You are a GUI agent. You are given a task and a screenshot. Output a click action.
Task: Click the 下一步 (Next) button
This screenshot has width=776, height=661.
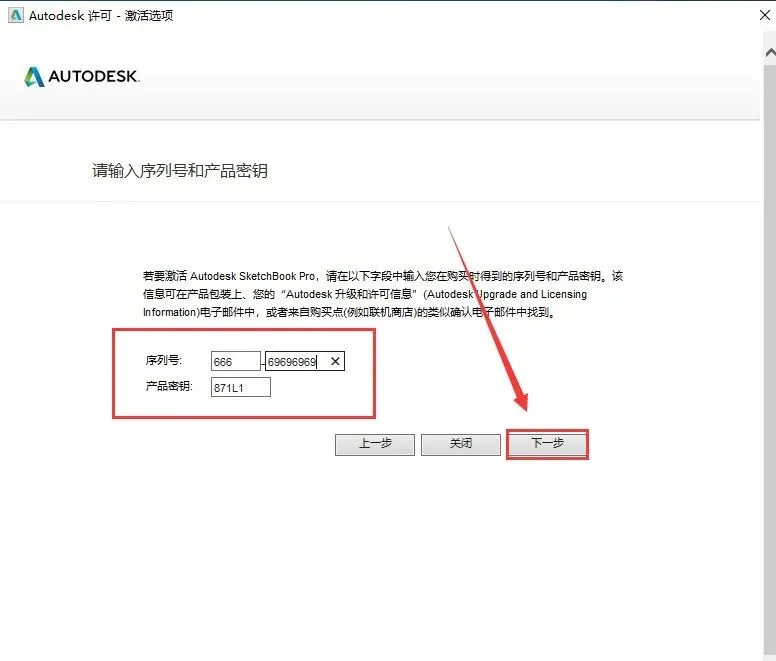point(547,444)
